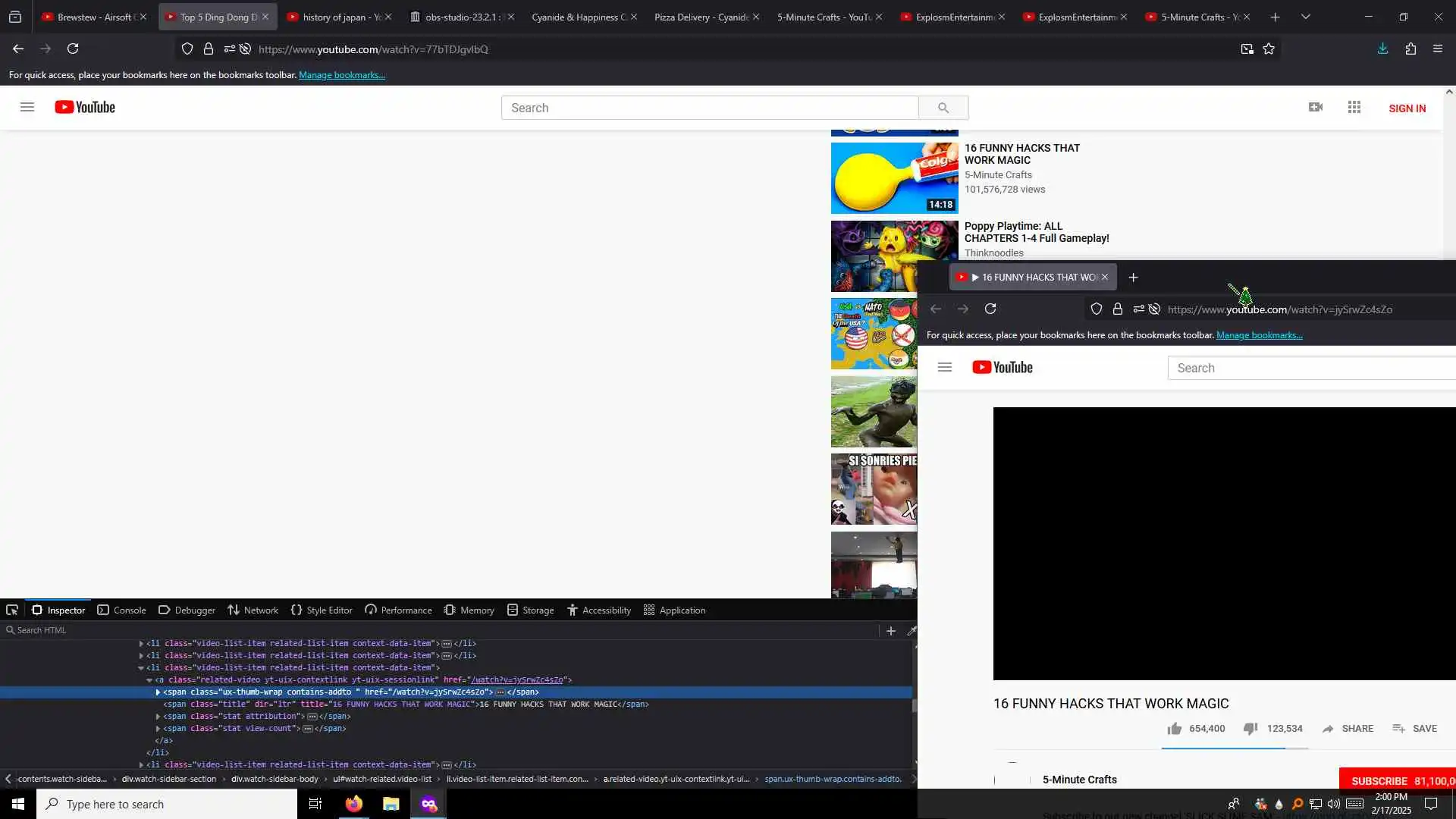Open the YouTube apps grid icon
The image size is (1456, 819).
[x=1354, y=108]
